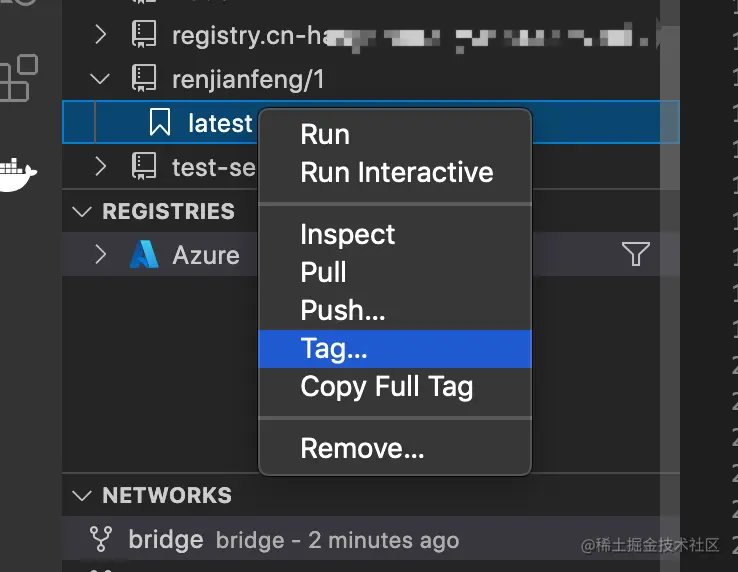Expand the registry.cn image node
This screenshot has width=738, height=572.
pos(100,35)
